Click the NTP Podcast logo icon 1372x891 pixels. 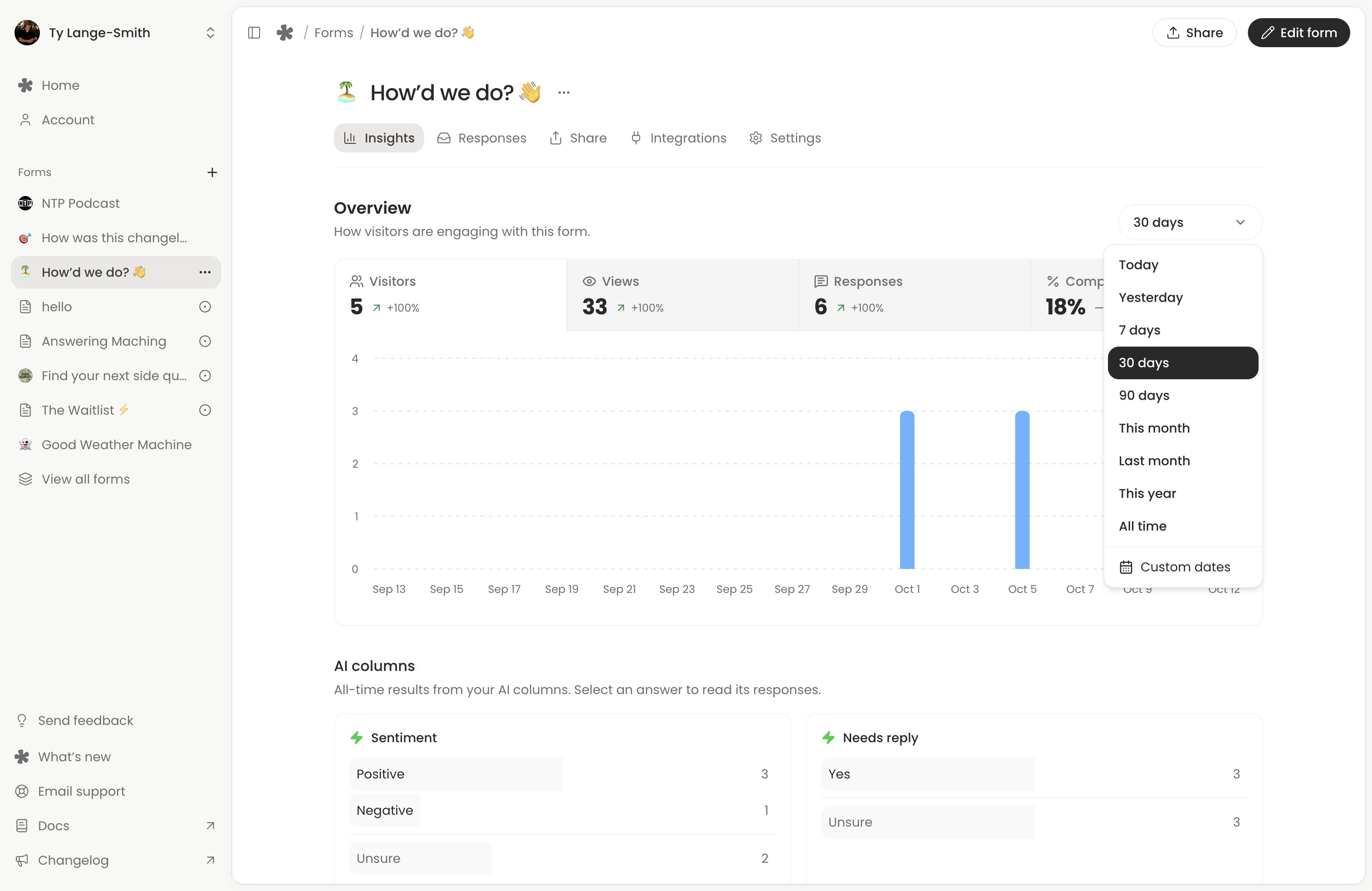point(25,203)
